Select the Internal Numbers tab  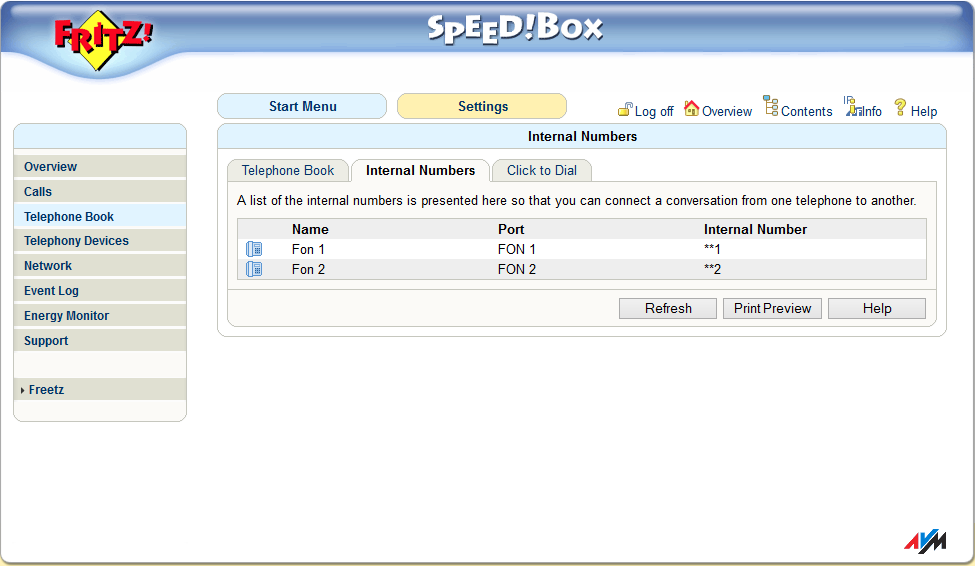420,171
